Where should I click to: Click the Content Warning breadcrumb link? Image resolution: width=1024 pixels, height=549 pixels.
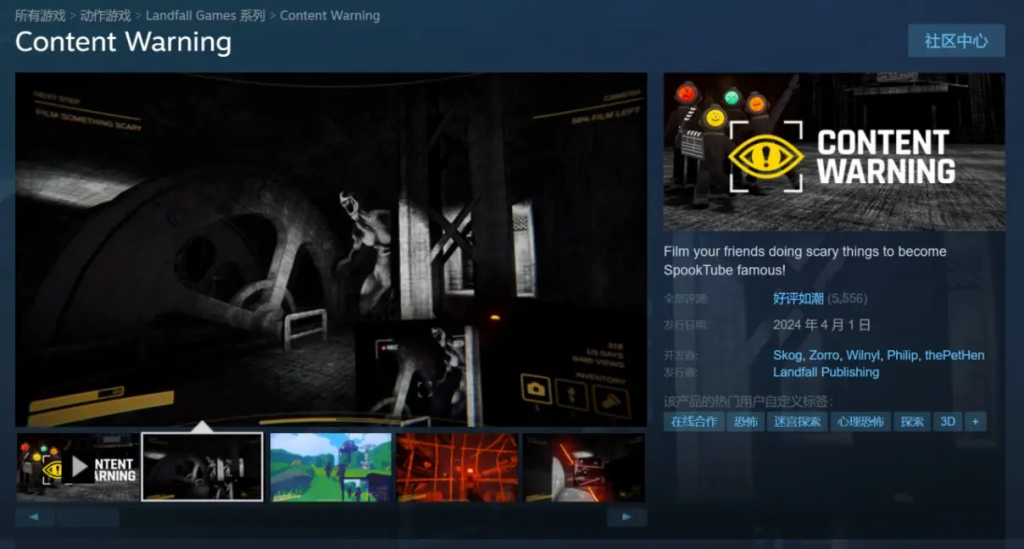pyautogui.click(x=330, y=16)
